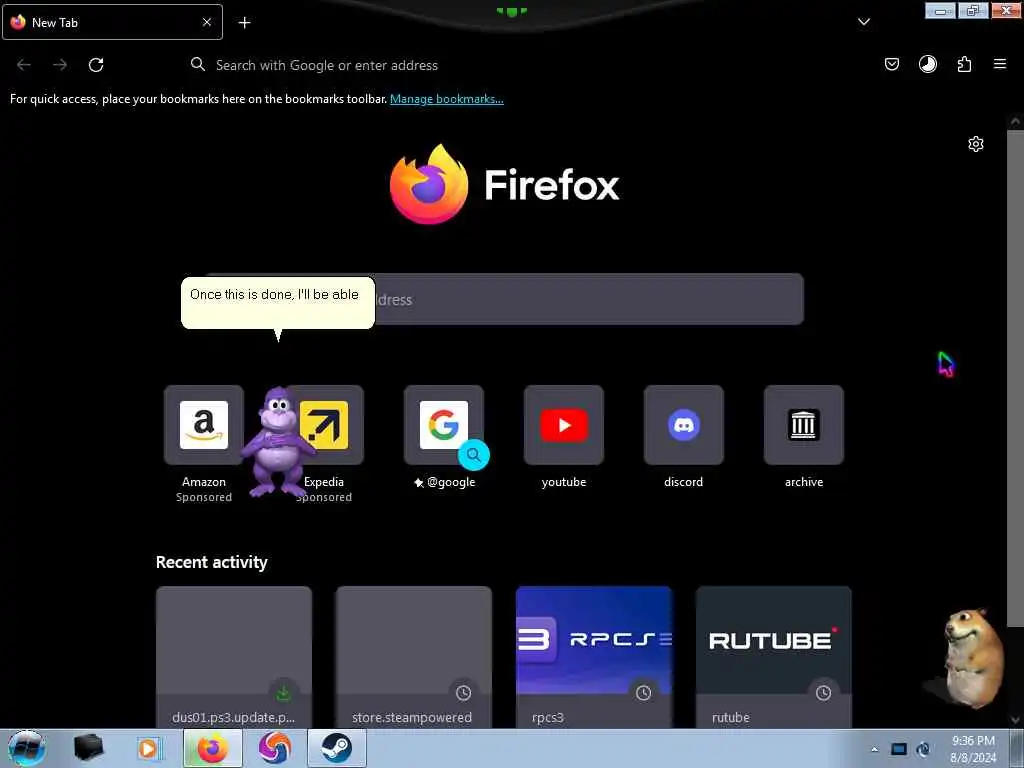Click the Manage bookmarks link
This screenshot has height=768, width=1024.
coord(447,99)
